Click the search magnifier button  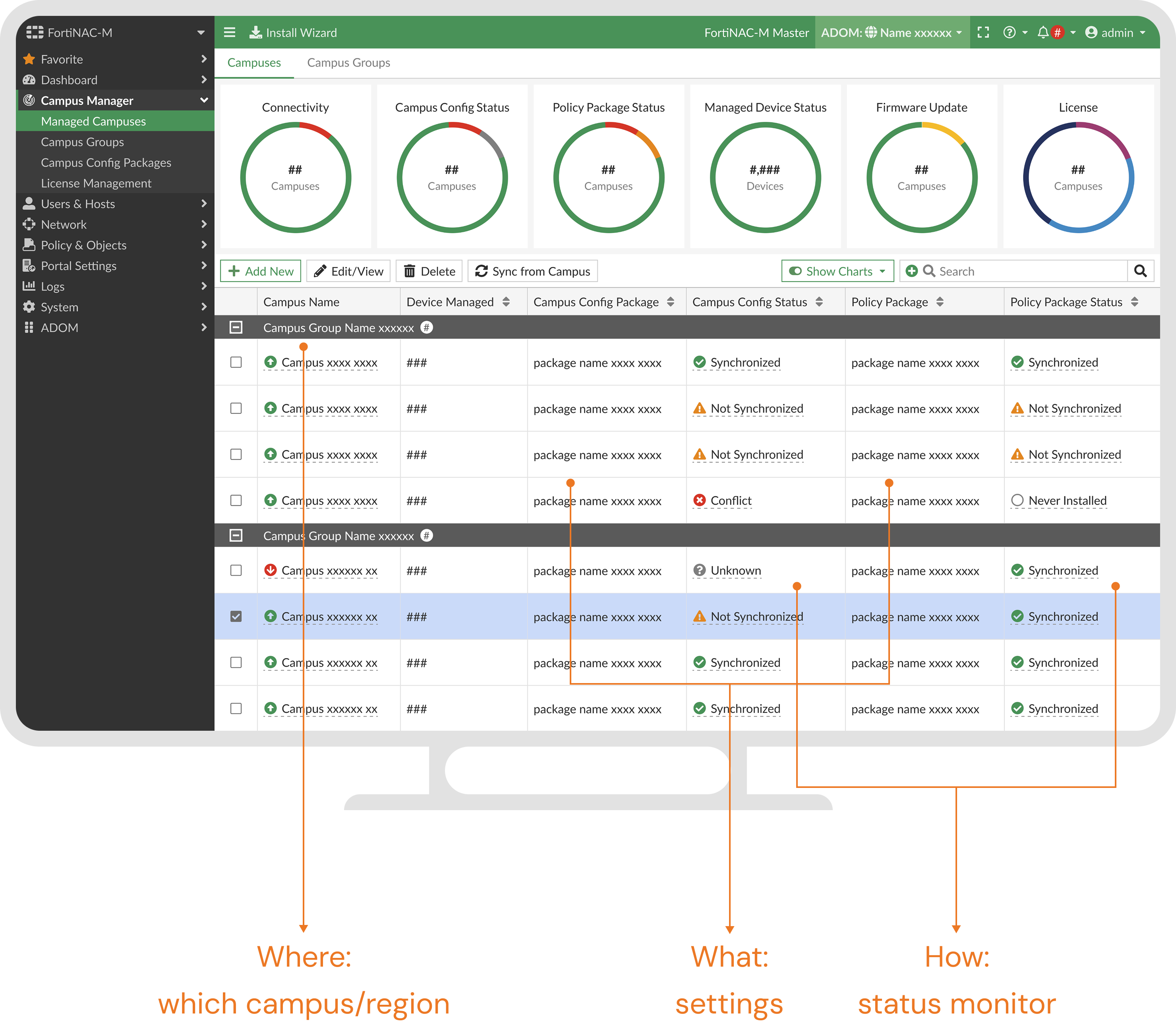click(x=1141, y=271)
